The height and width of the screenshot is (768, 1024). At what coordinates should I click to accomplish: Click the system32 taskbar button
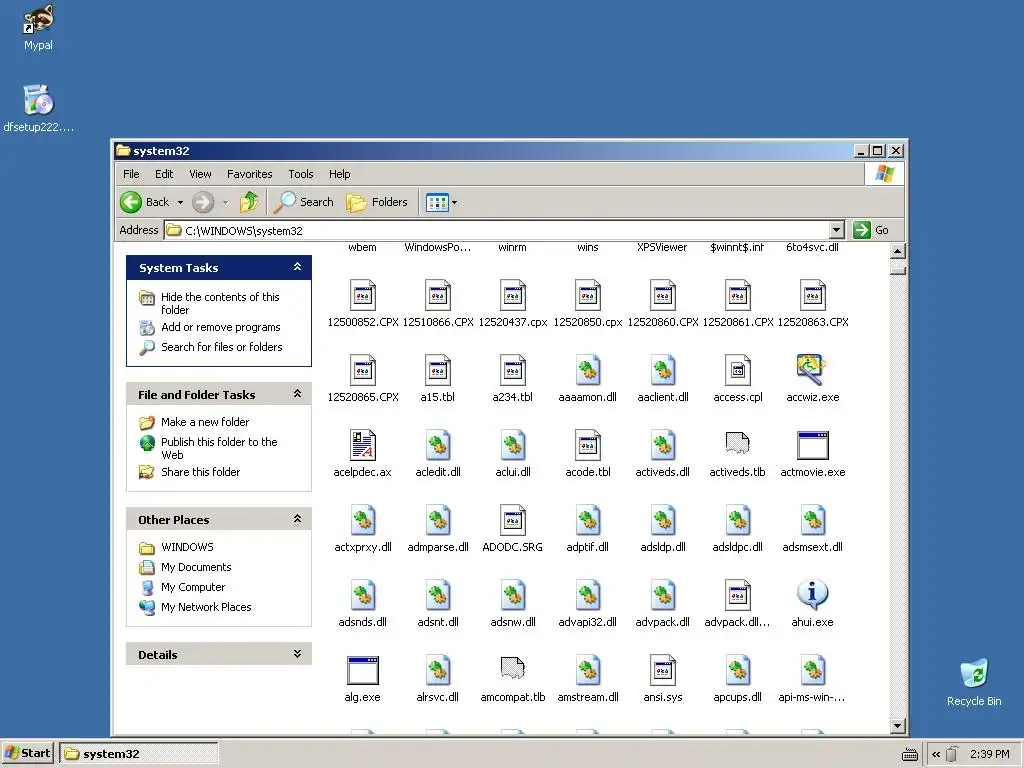point(138,754)
